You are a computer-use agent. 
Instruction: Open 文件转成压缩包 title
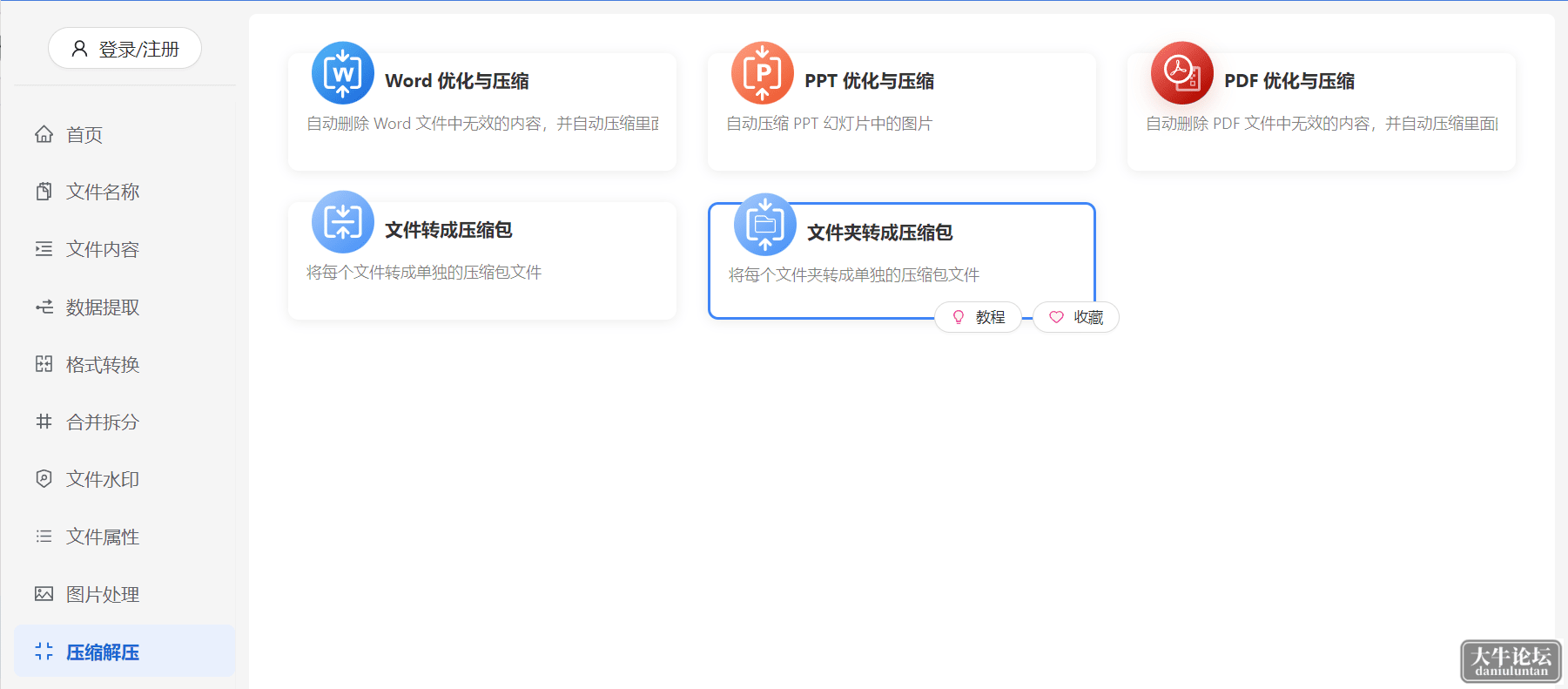pos(448,230)
